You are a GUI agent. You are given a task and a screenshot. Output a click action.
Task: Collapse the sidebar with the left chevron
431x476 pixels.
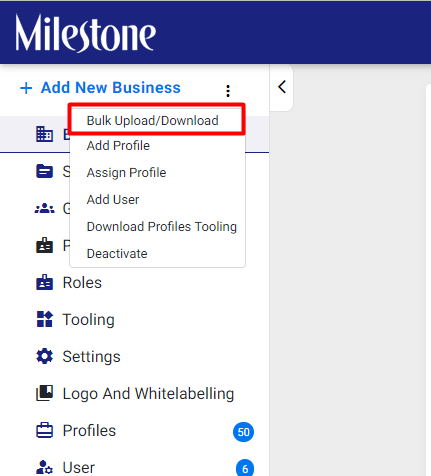point(282,87)
